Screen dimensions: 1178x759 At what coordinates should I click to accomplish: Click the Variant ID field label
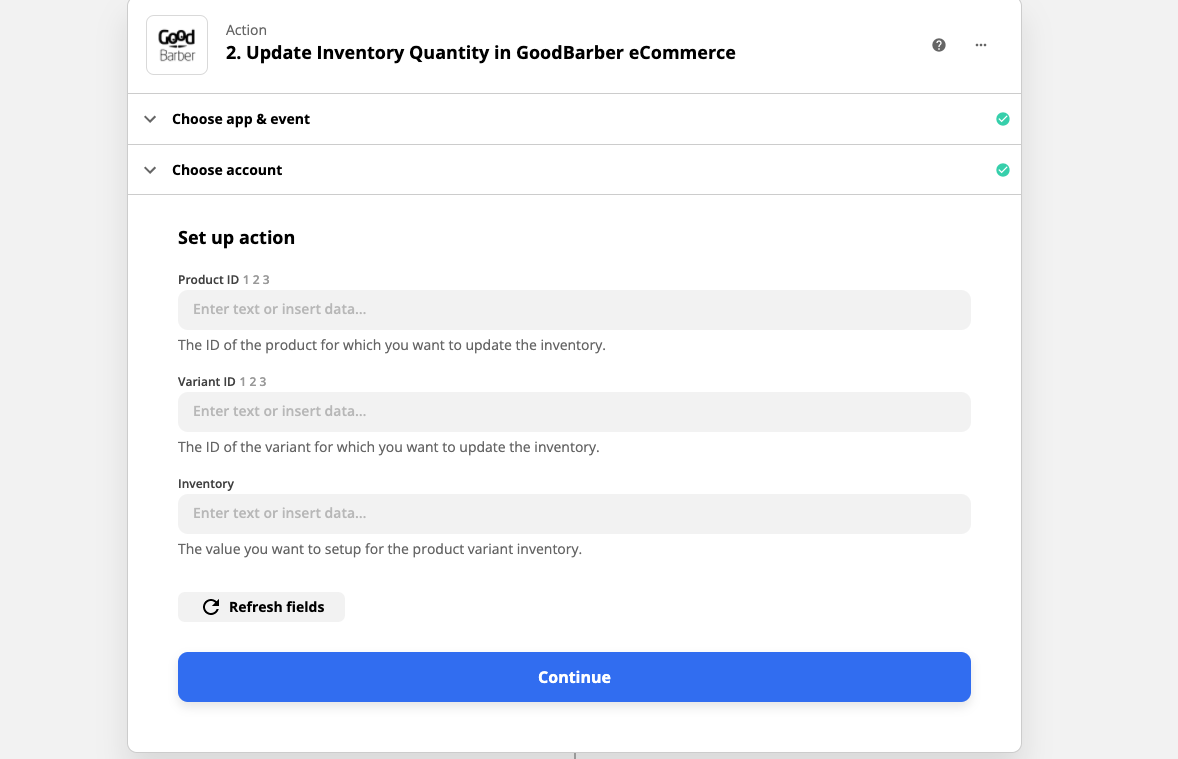click(207, 382)
